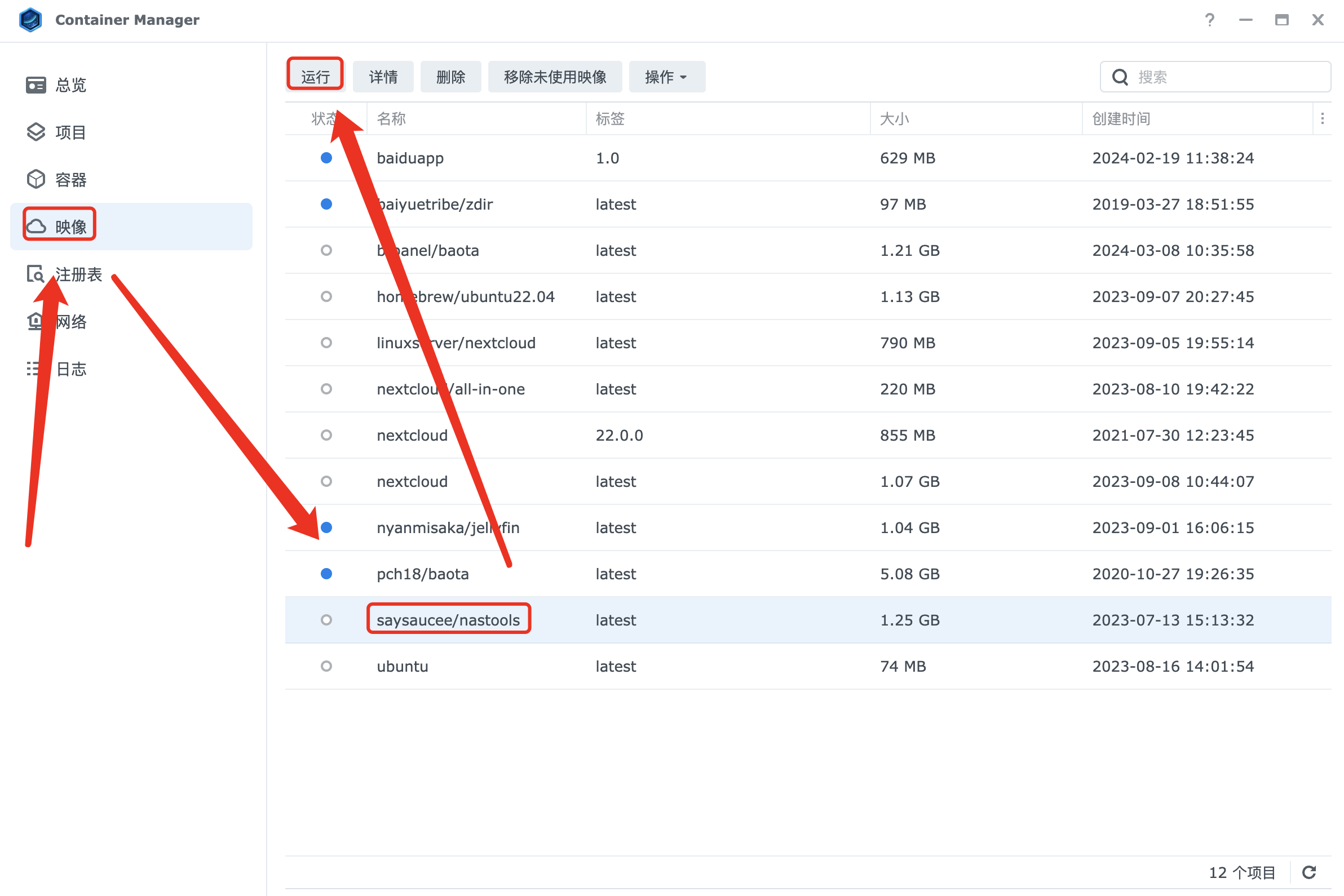The image size is (1344, 896).
Task: Click the linuxserver/nextcloud status circle
Action: coord(326,343)
